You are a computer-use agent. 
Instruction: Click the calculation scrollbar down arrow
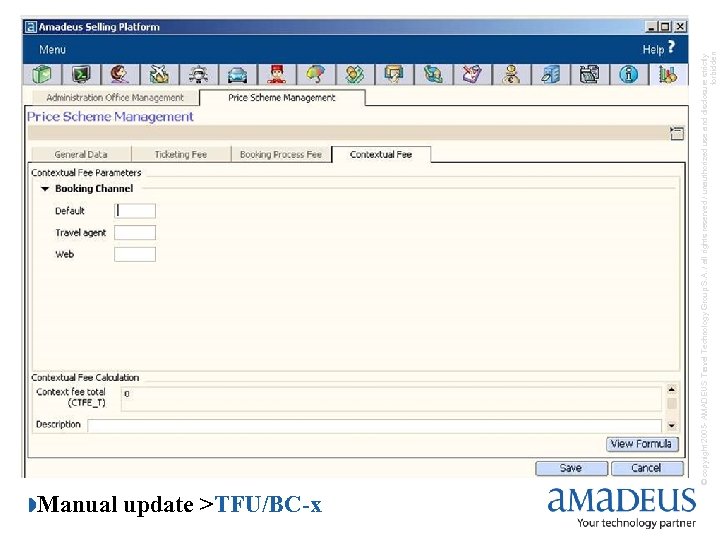671,426
